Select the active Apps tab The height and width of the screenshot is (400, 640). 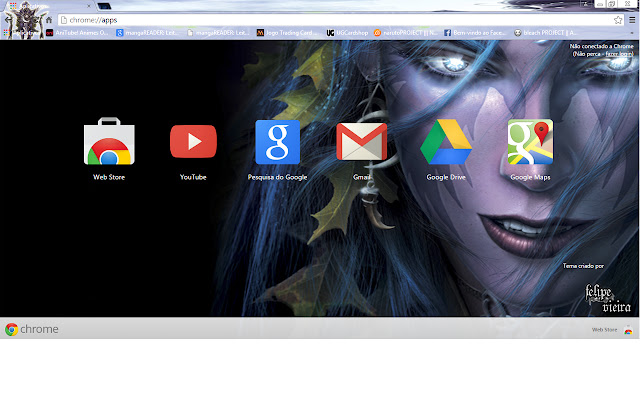coord(49,6)
